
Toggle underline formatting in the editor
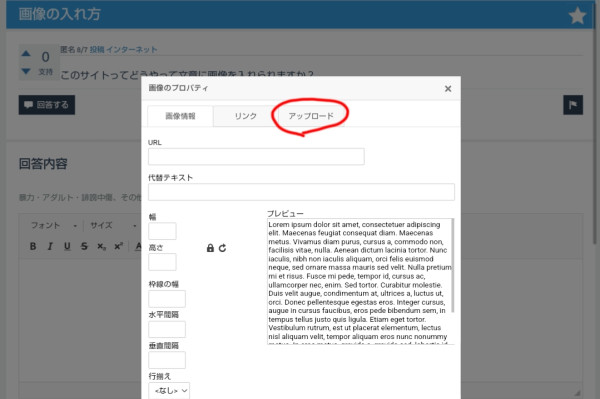point(67,246)
